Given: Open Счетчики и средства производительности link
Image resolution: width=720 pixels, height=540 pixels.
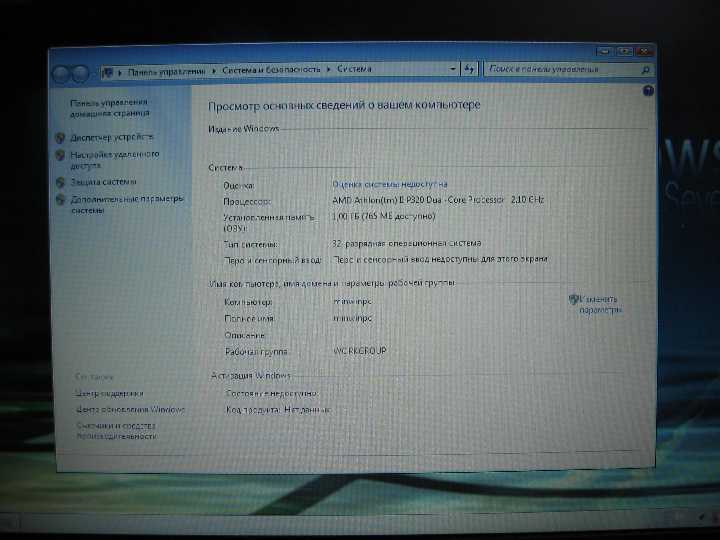Looking at the screenshot, I should 116,431.
